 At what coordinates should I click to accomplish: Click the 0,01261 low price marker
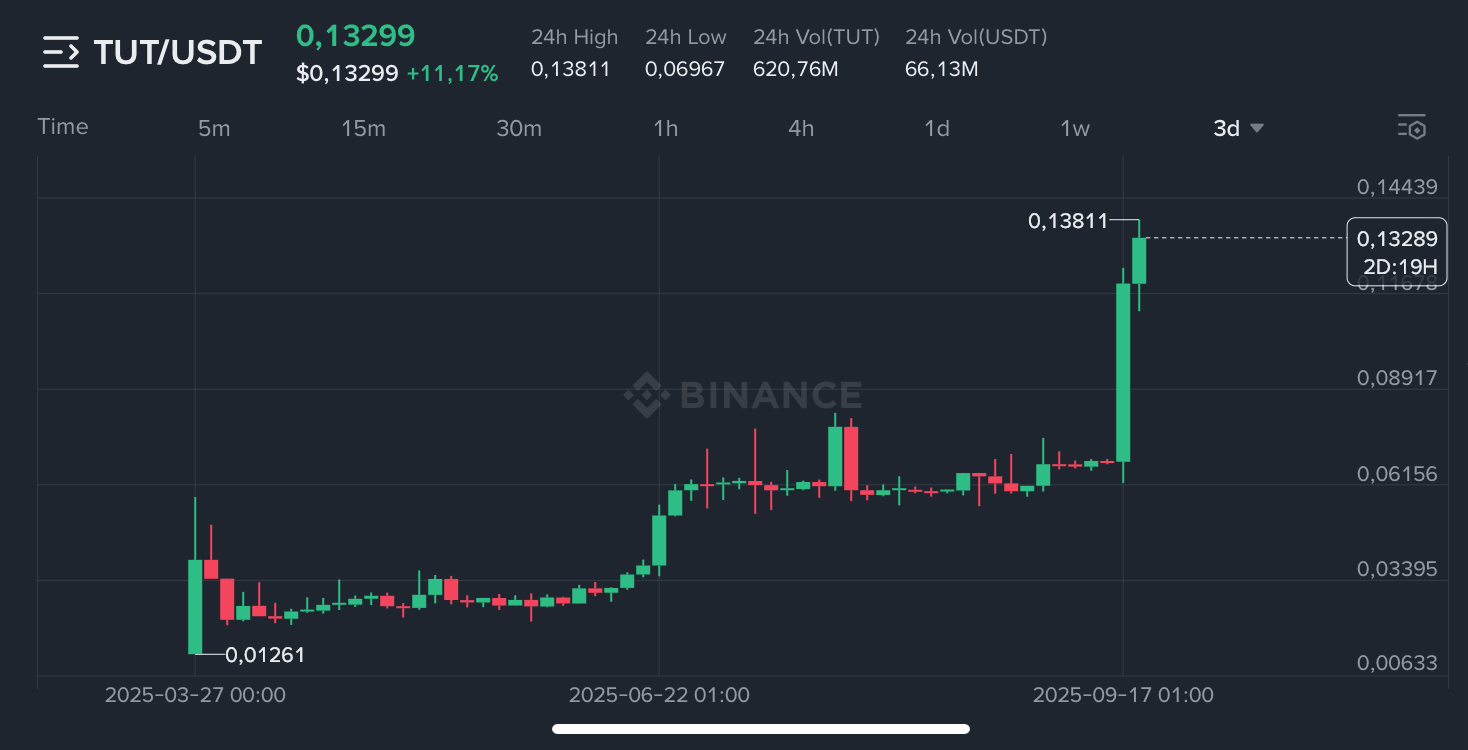(265, 655)
